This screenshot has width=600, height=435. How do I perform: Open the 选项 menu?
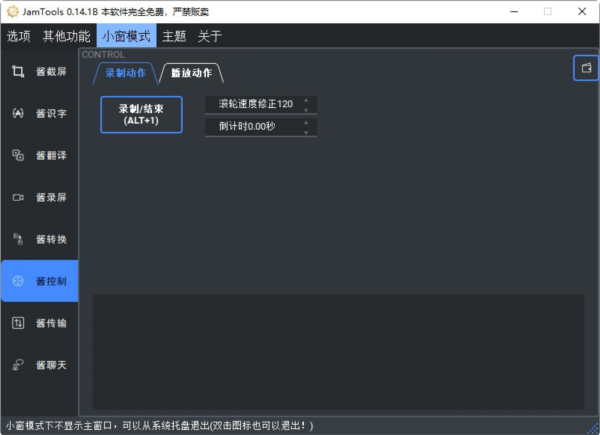point(18,36)
